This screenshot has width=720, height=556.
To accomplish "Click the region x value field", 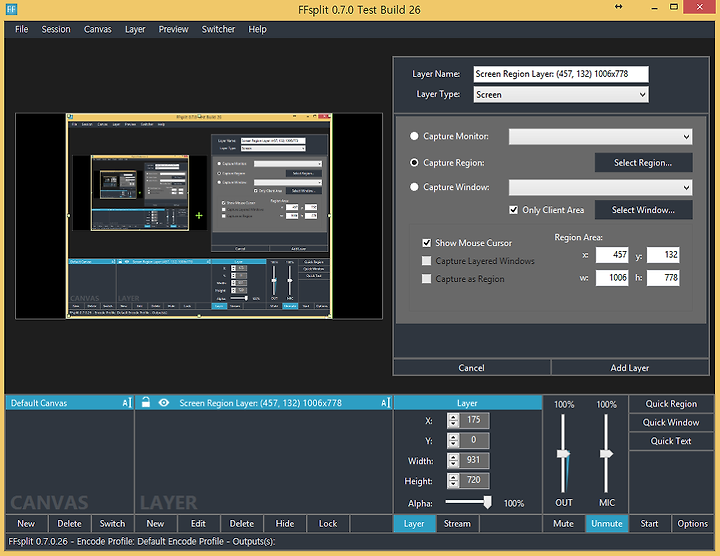I will (612, 255).
